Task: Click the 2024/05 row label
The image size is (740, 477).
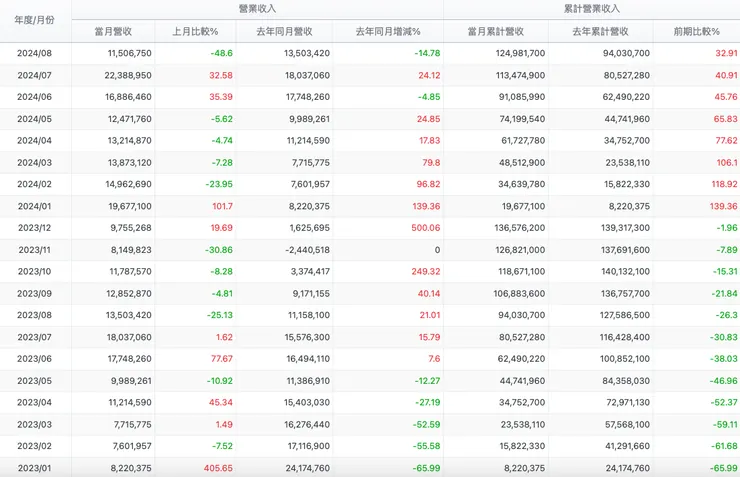Action: (34, 119)
